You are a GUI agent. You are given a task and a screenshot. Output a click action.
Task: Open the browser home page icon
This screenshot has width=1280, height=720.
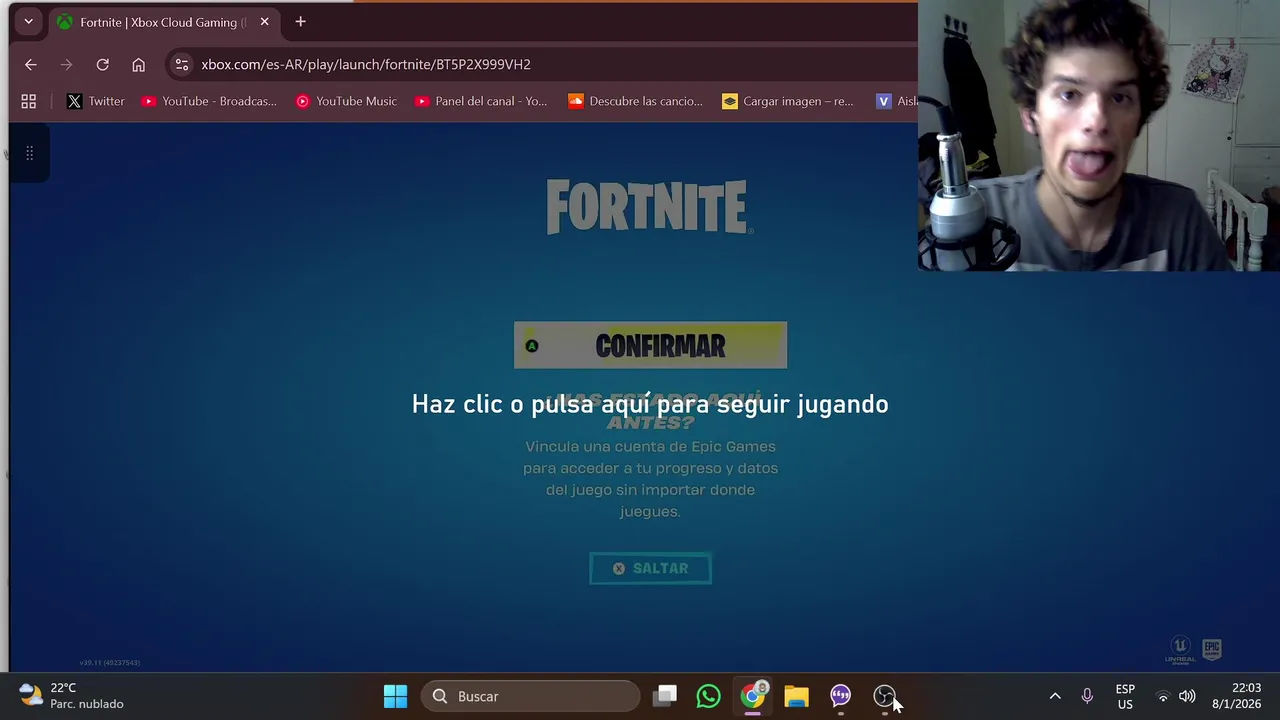click(x=138, y=64)
